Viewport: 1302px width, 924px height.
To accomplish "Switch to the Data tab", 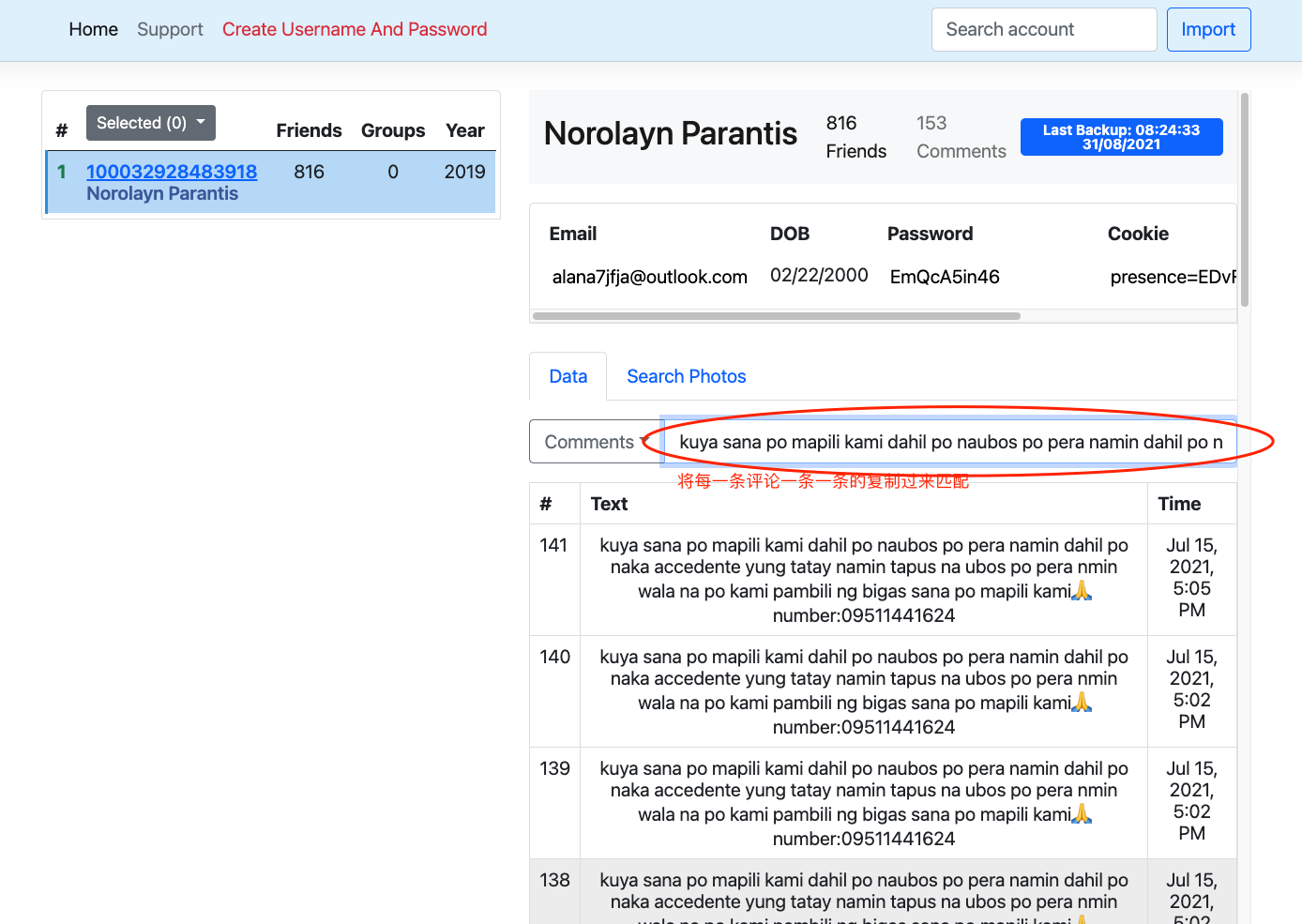I will [568, 376].
